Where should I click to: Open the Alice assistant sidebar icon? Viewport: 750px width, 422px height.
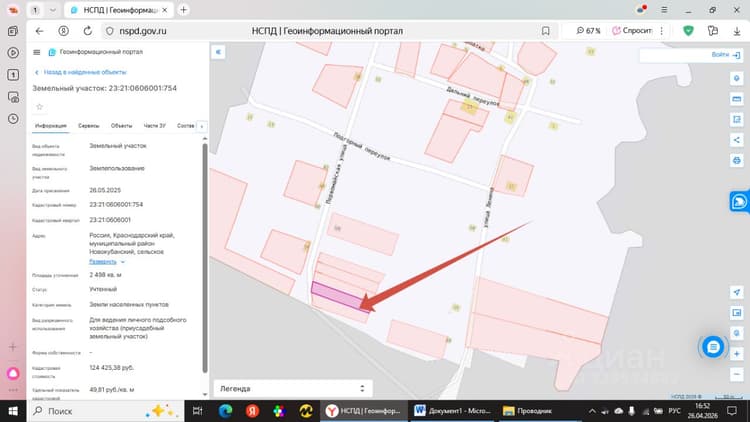pyautogui.click(x=13, y=373)
